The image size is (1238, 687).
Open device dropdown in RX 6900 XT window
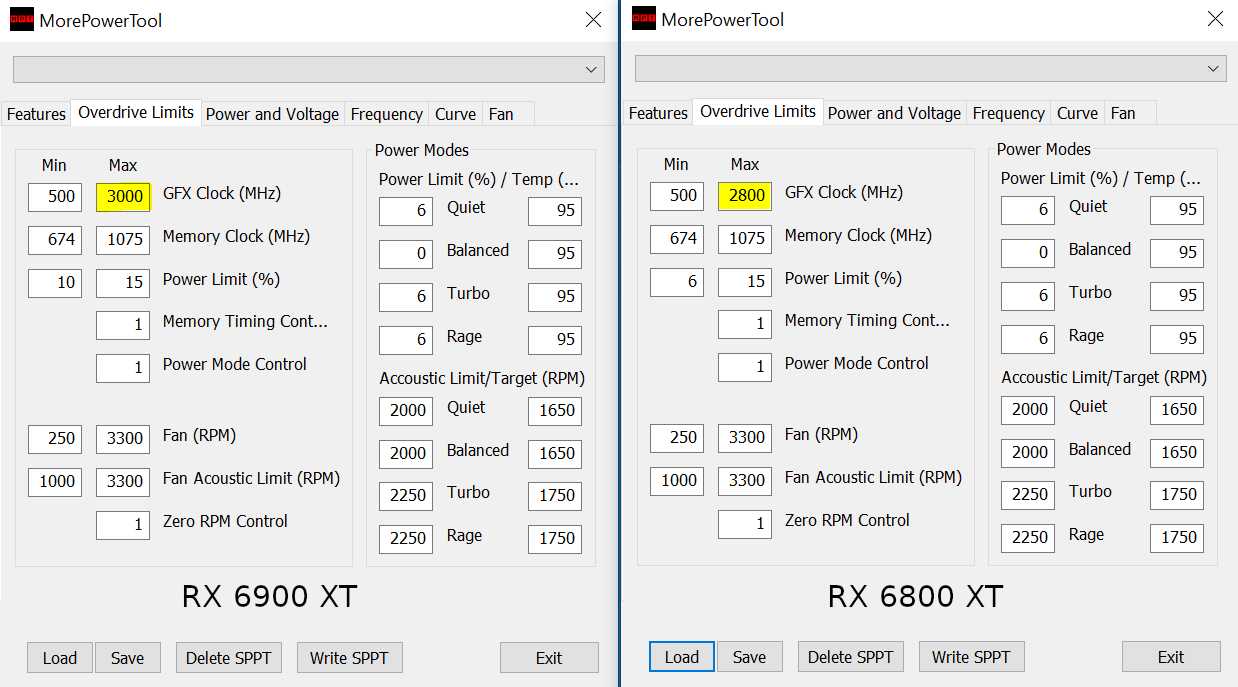click(309, 69)
